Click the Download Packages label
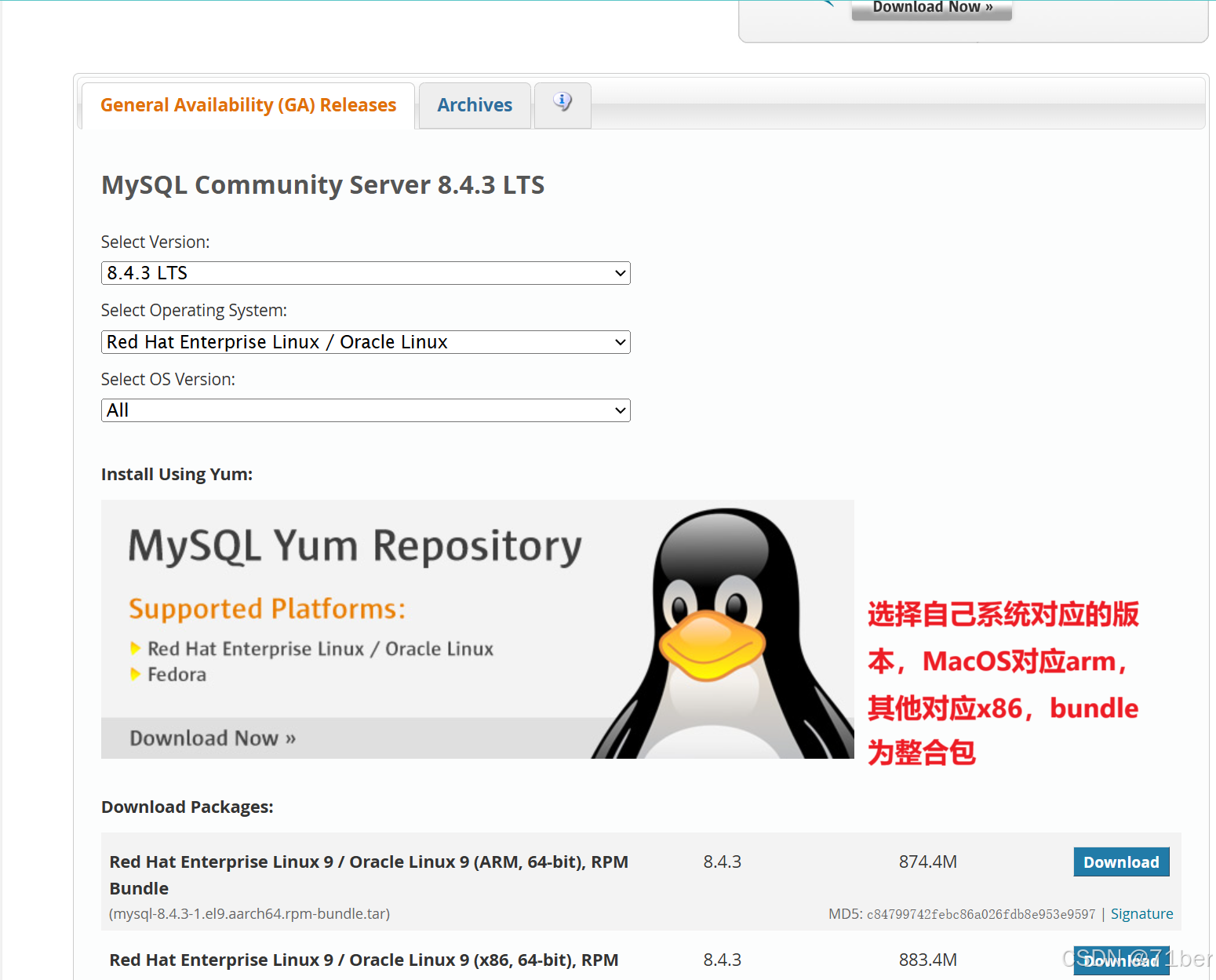The image size is (1216, 980). [x=187, y=807]
